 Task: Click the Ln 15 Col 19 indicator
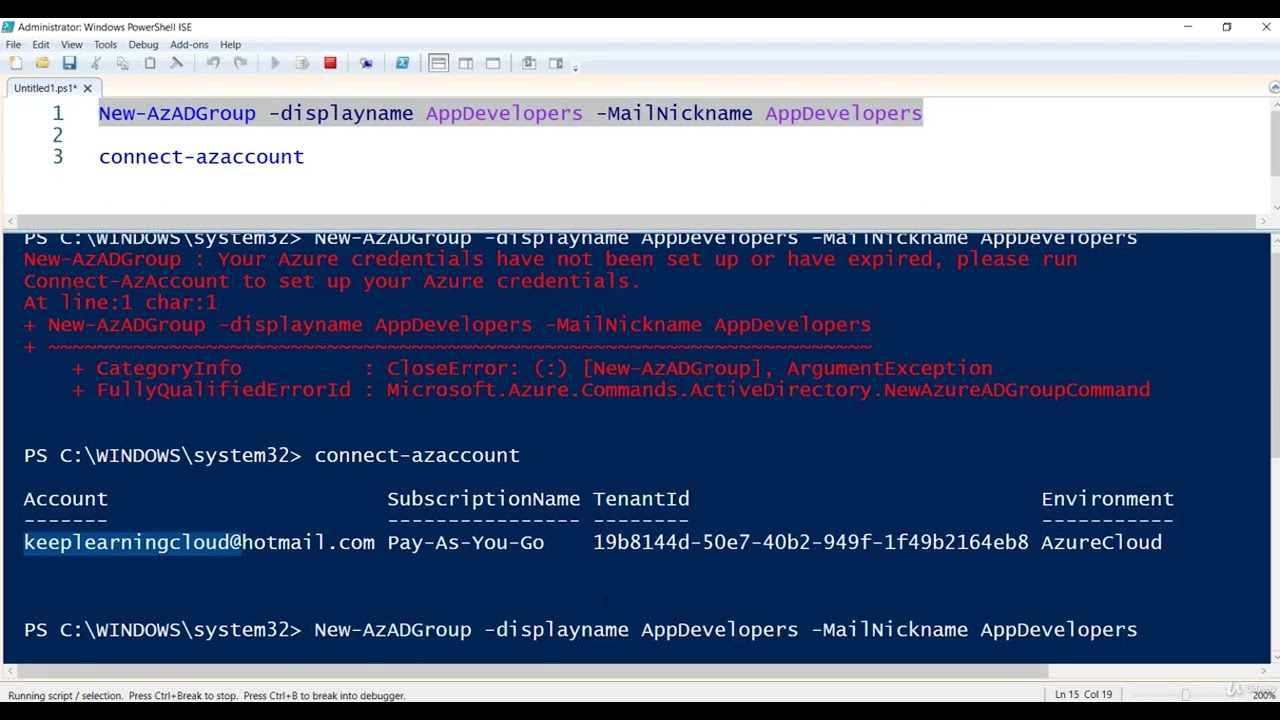(x=1083, y=694)
